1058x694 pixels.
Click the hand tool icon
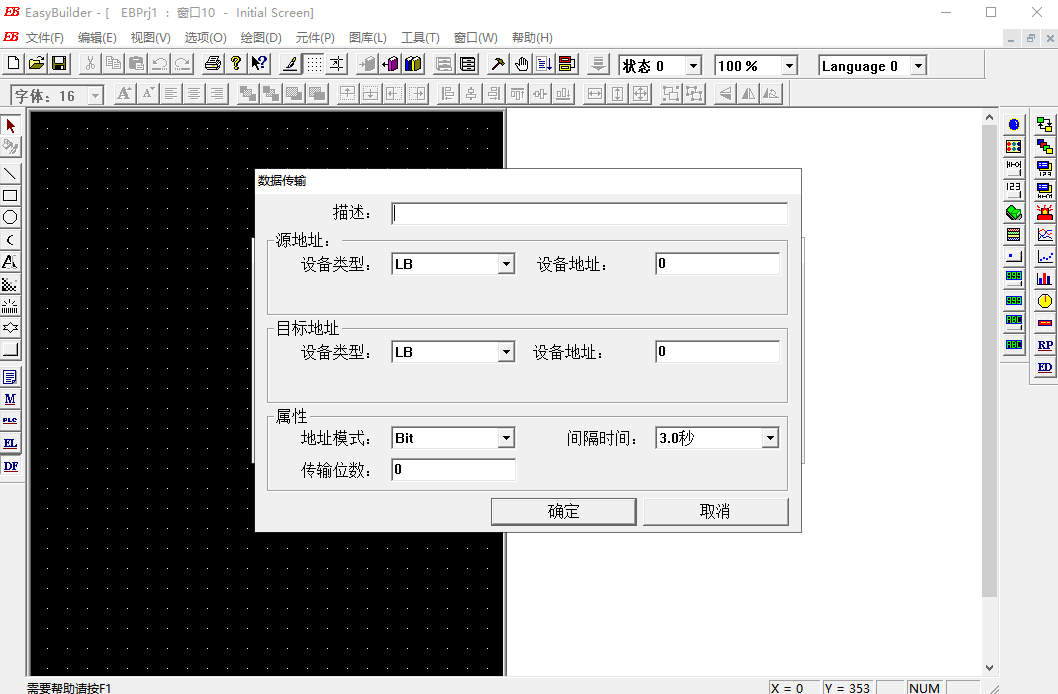pos(521,64)
